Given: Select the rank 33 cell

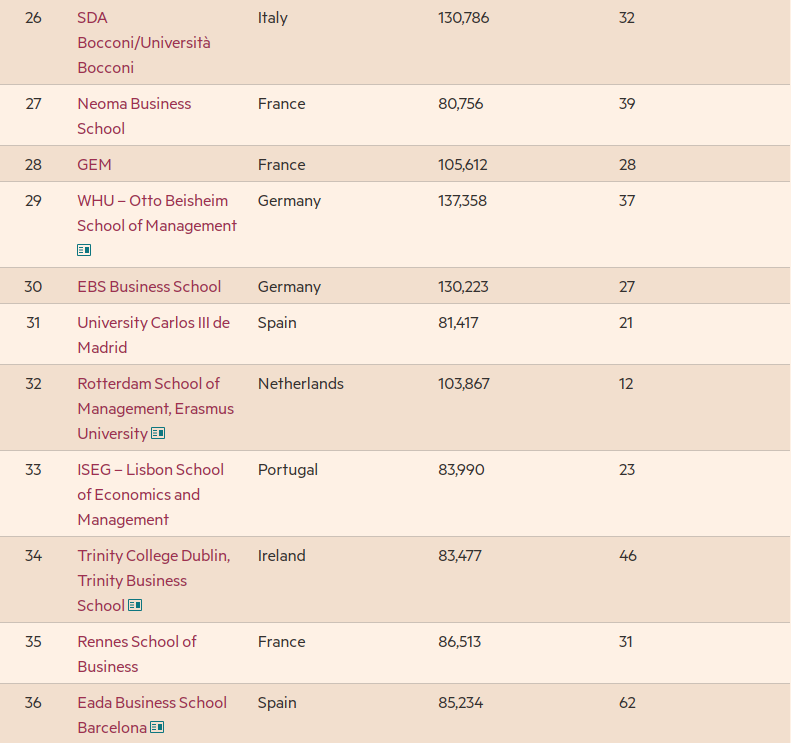Looking at the screenshot, I should (33, 470).
